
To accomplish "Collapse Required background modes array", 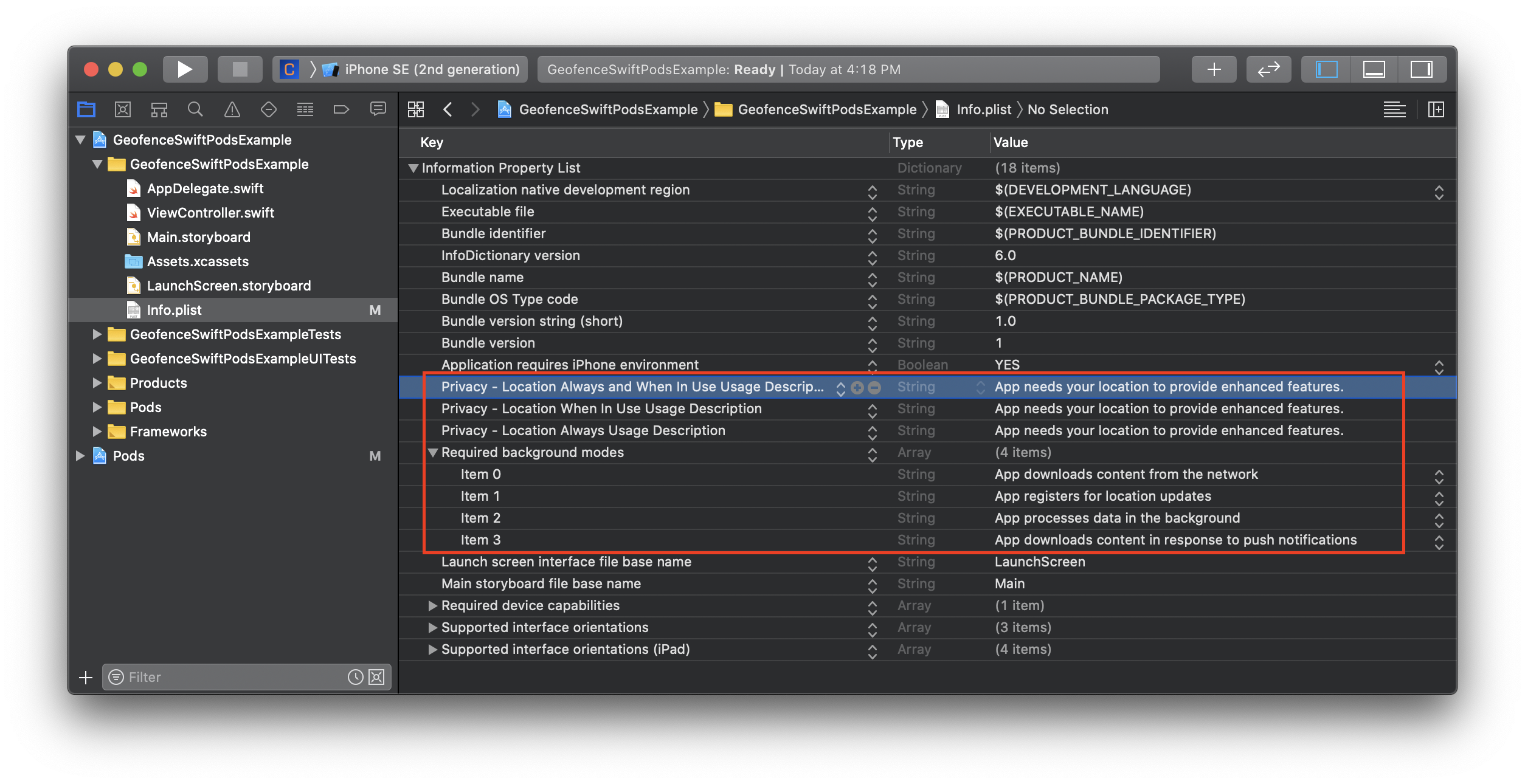I will pos(433,453).
